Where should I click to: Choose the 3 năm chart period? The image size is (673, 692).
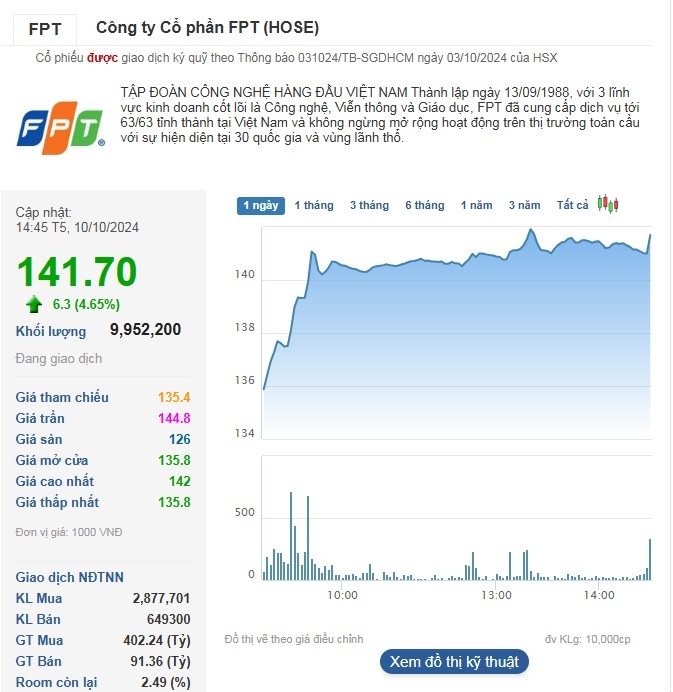pyautogui.click(x=524, y=205)
